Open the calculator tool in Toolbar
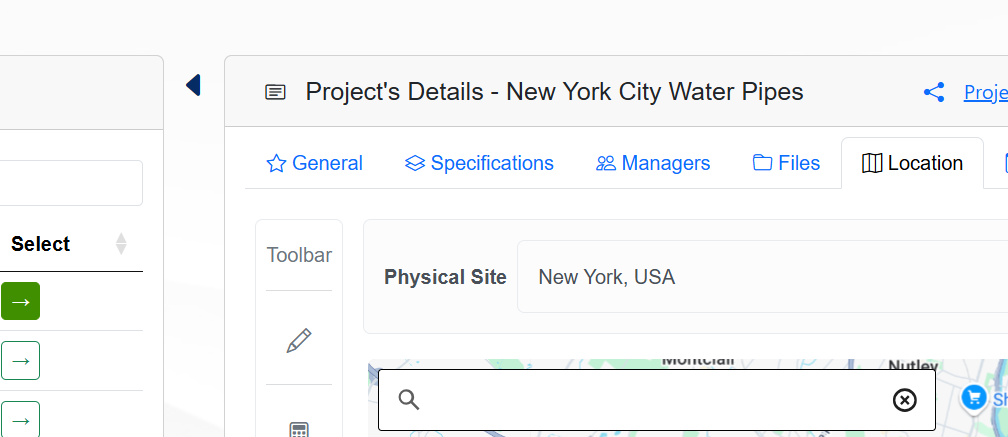The image size is (1008, 437). click(298, 430)
